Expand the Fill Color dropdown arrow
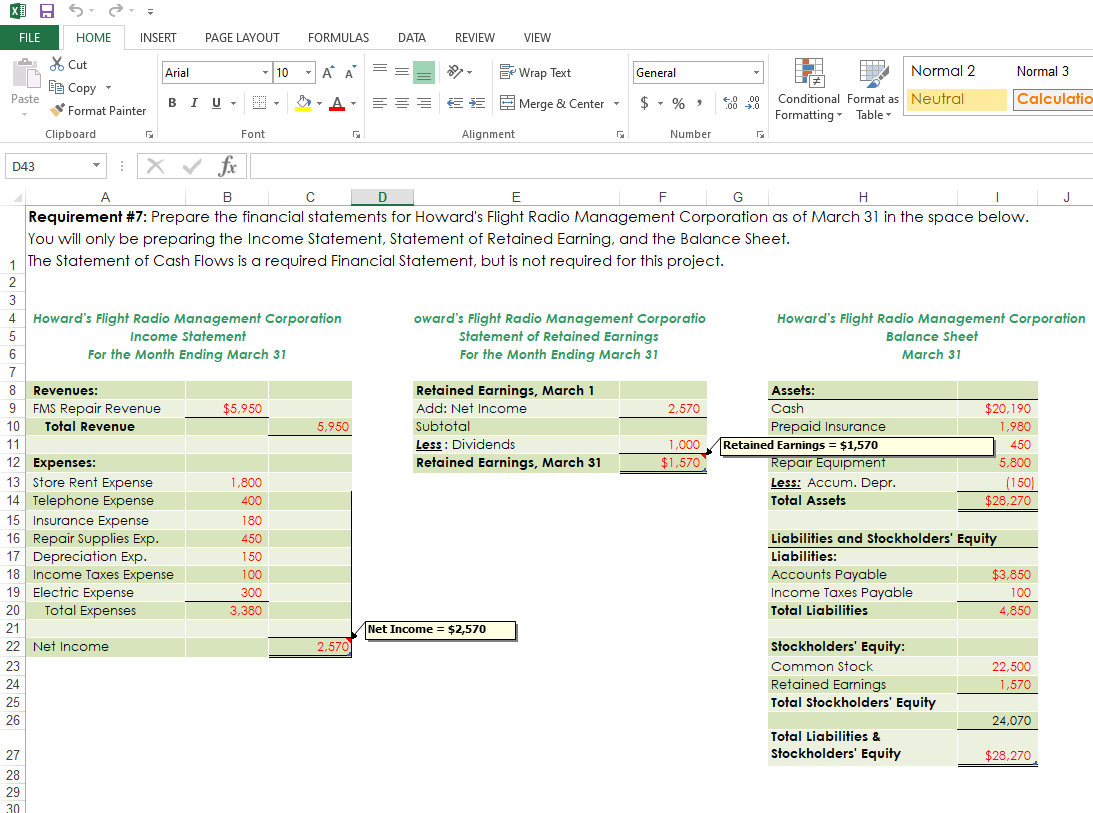The height and width of the screenshot is (813, 1093). [320, 103]
